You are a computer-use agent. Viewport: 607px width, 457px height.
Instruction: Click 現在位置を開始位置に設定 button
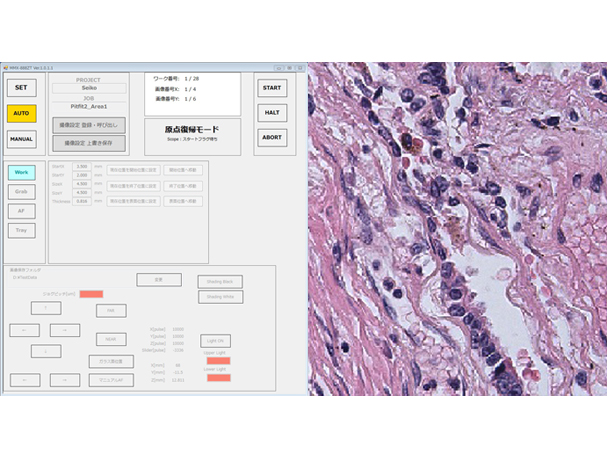(134, 170)
